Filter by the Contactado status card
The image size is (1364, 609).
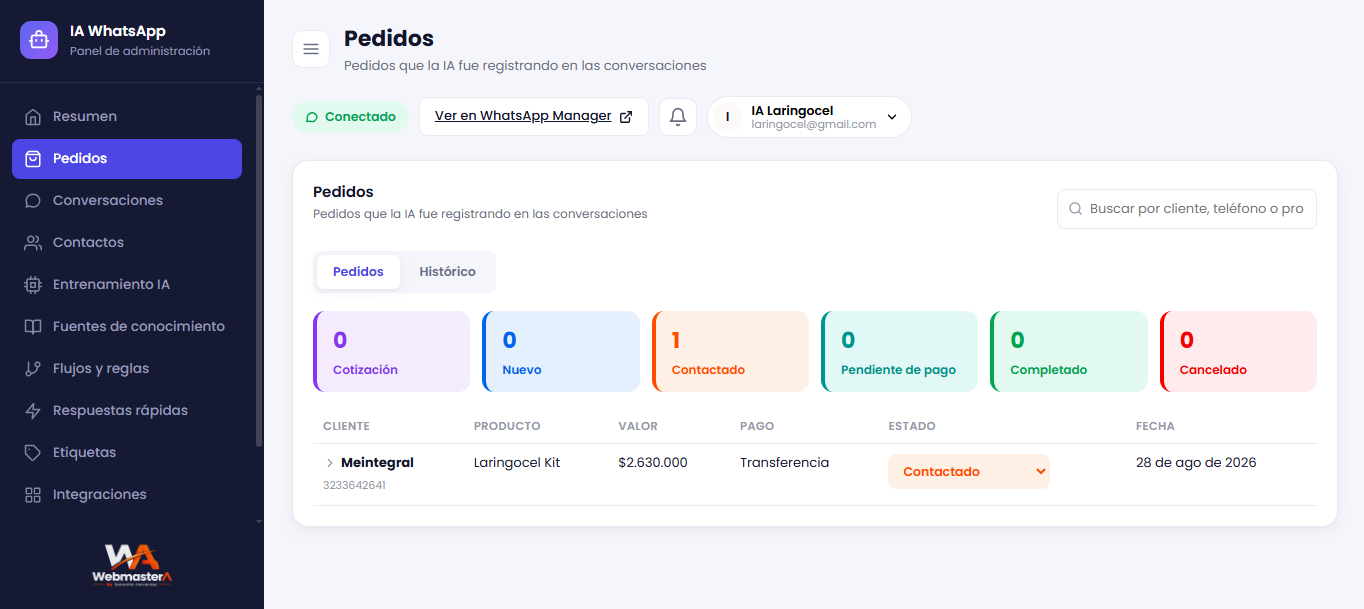730,351
